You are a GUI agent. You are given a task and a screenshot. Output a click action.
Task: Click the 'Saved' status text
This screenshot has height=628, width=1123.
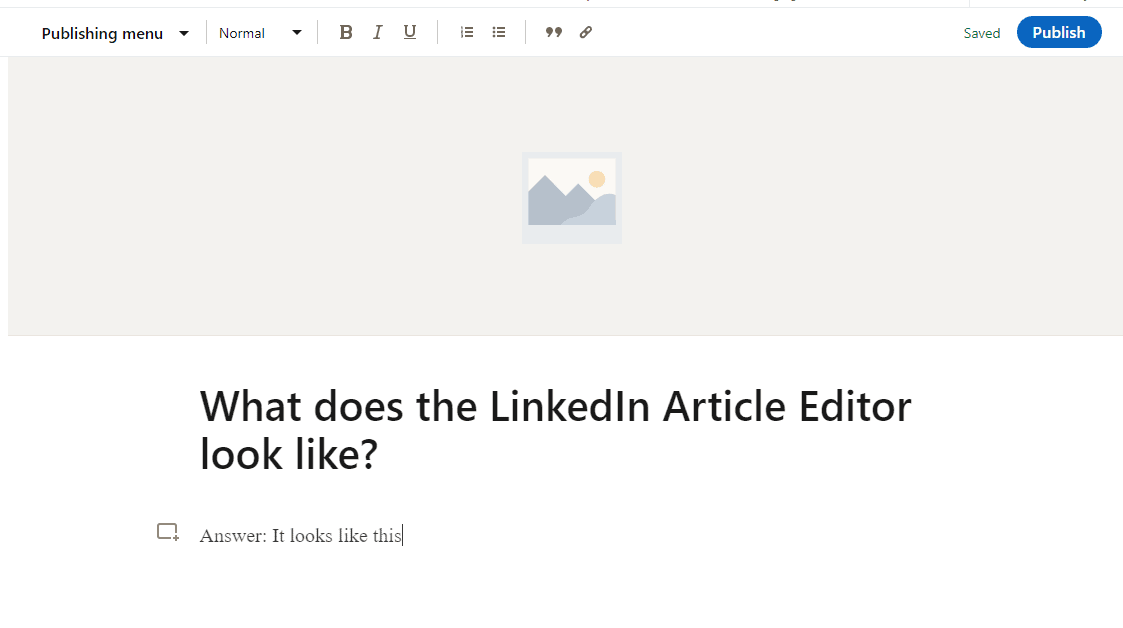pos(982,34)
